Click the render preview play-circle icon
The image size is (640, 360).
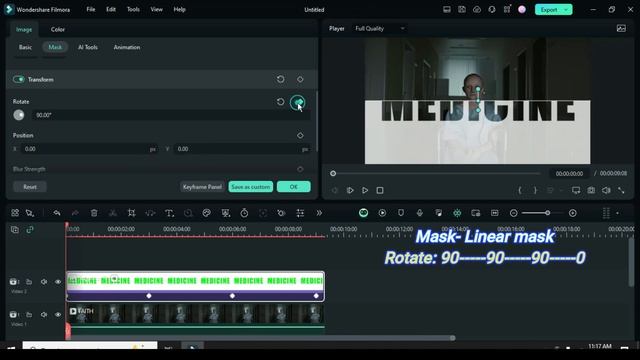[x=382, y=213]
